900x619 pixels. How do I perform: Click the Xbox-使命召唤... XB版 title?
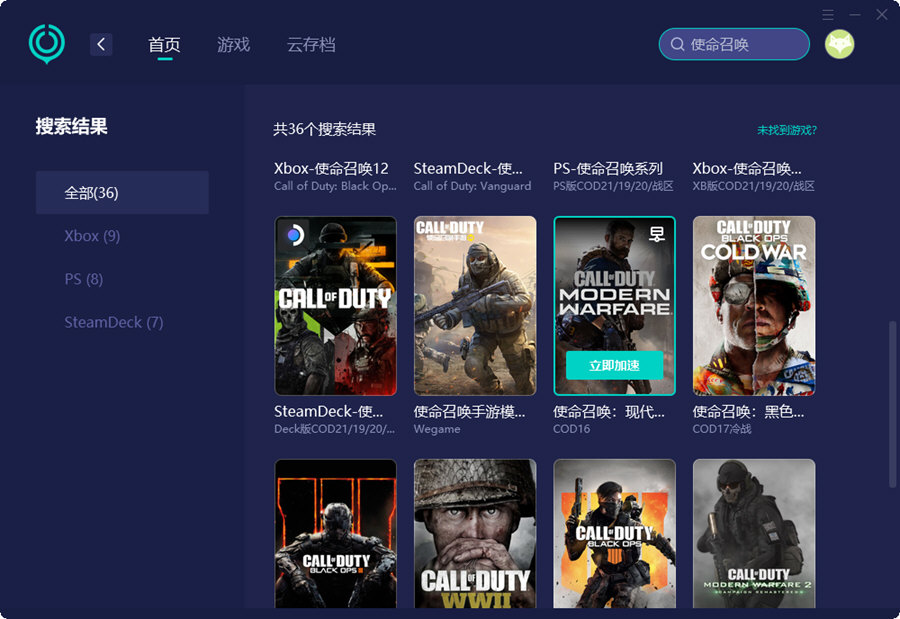(x=747, y=168)
